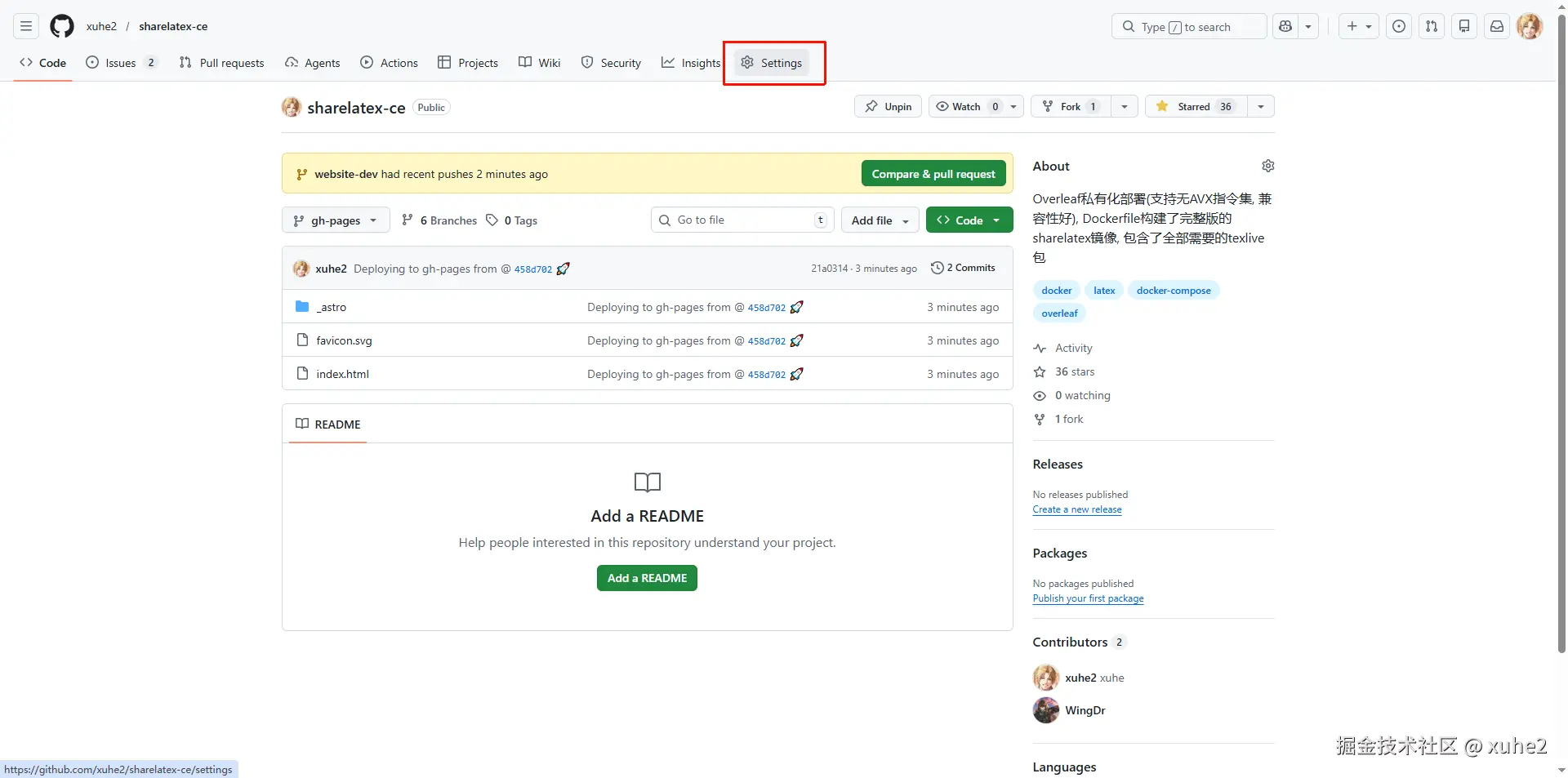Edit About details with gear icon
Viewport: 1568px width, 778px height.
1267,166
